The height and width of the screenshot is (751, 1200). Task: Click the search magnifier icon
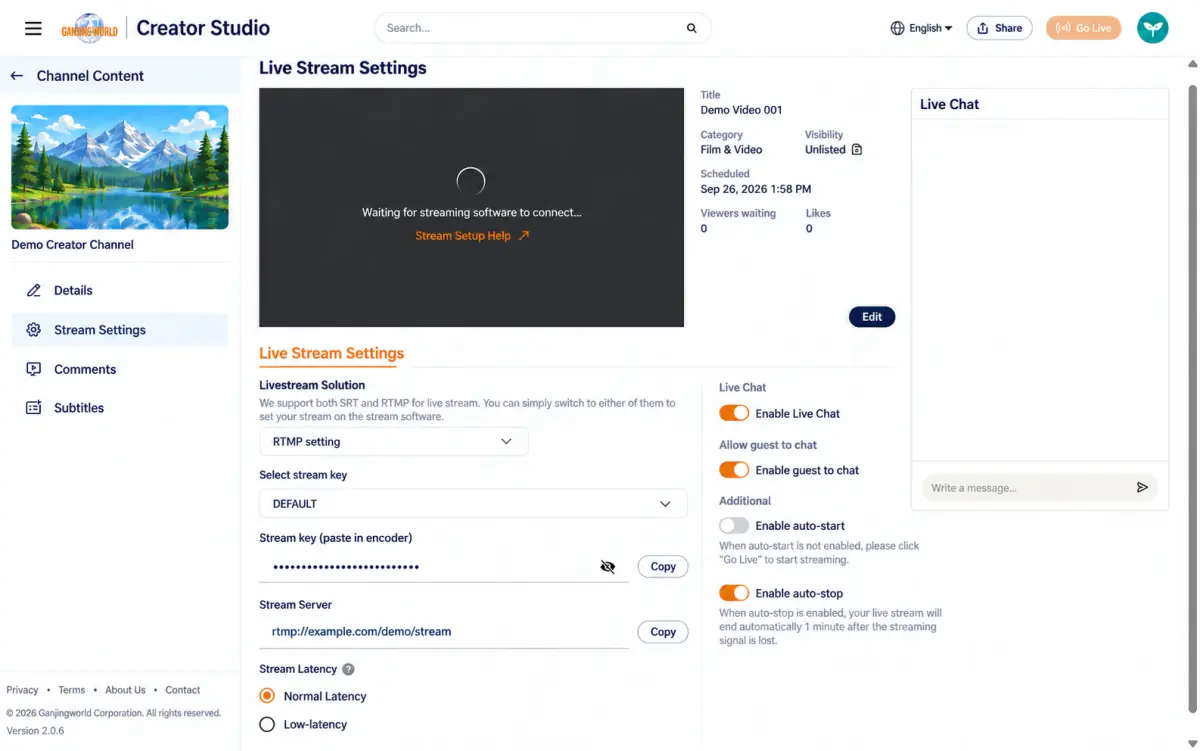[691, 28]
